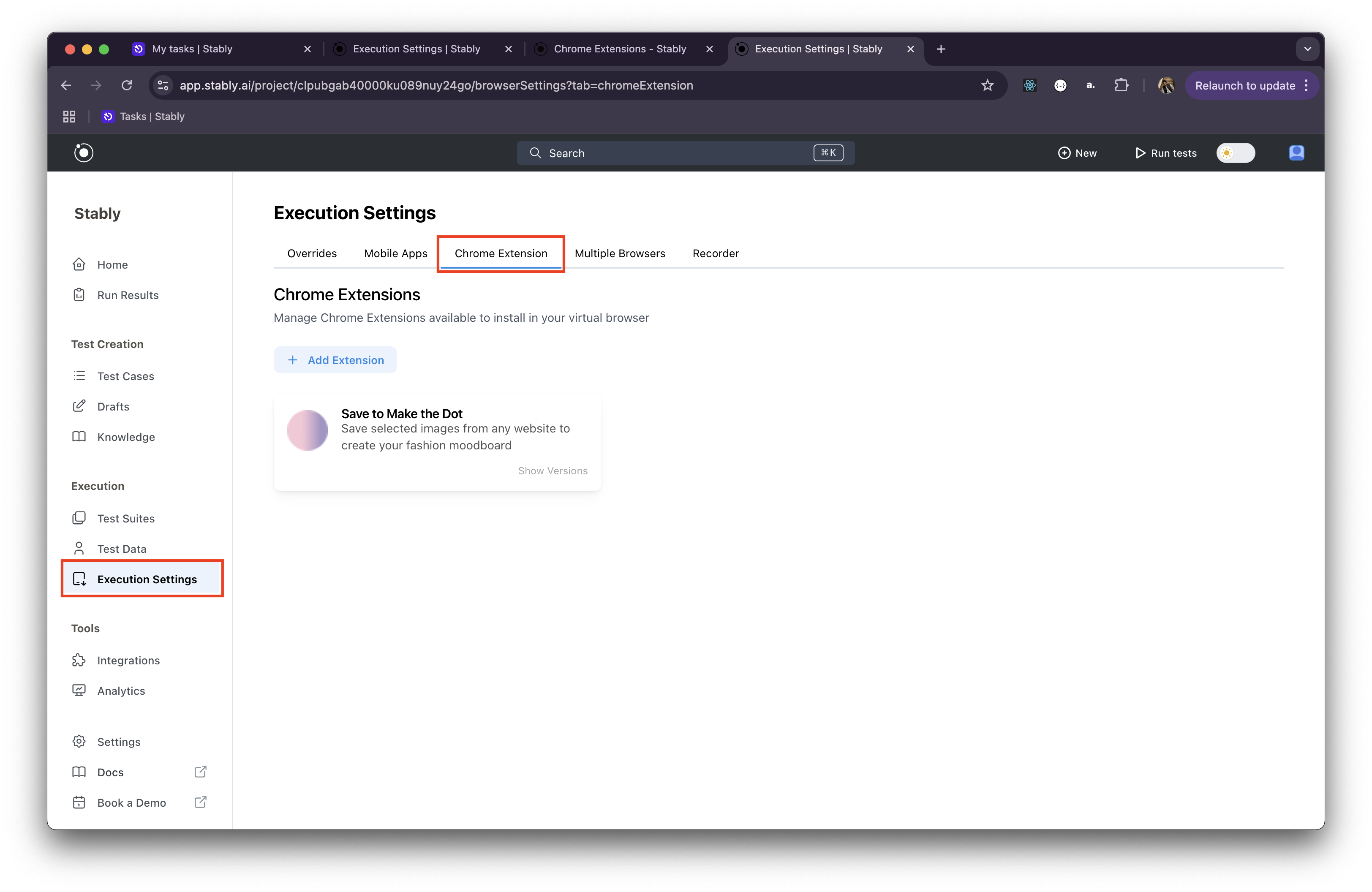This screenshot has width=1372, height=892.
Task: Expand the tab search dropdown
Action: pos(1307,49)
